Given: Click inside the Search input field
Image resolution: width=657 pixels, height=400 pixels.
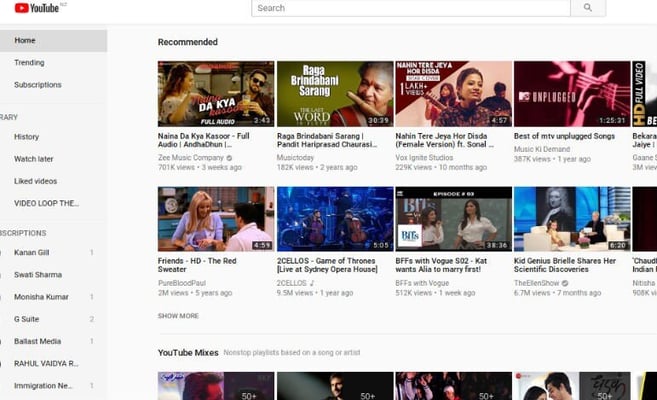Looking at the screenshot, I should tap(410, 8).
